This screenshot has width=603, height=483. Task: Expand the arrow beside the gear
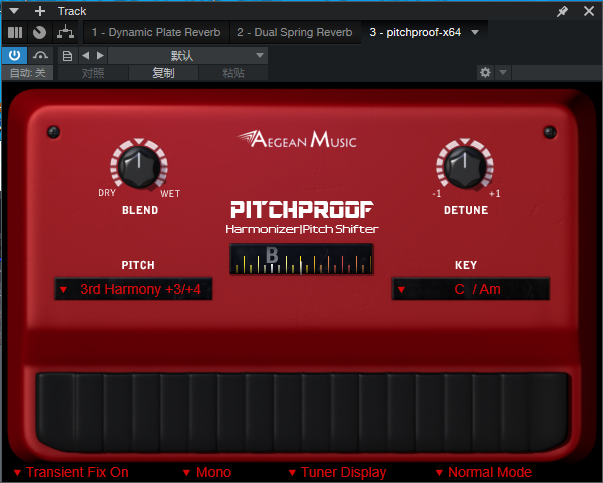pyautogui.click(x=503, y=72)
